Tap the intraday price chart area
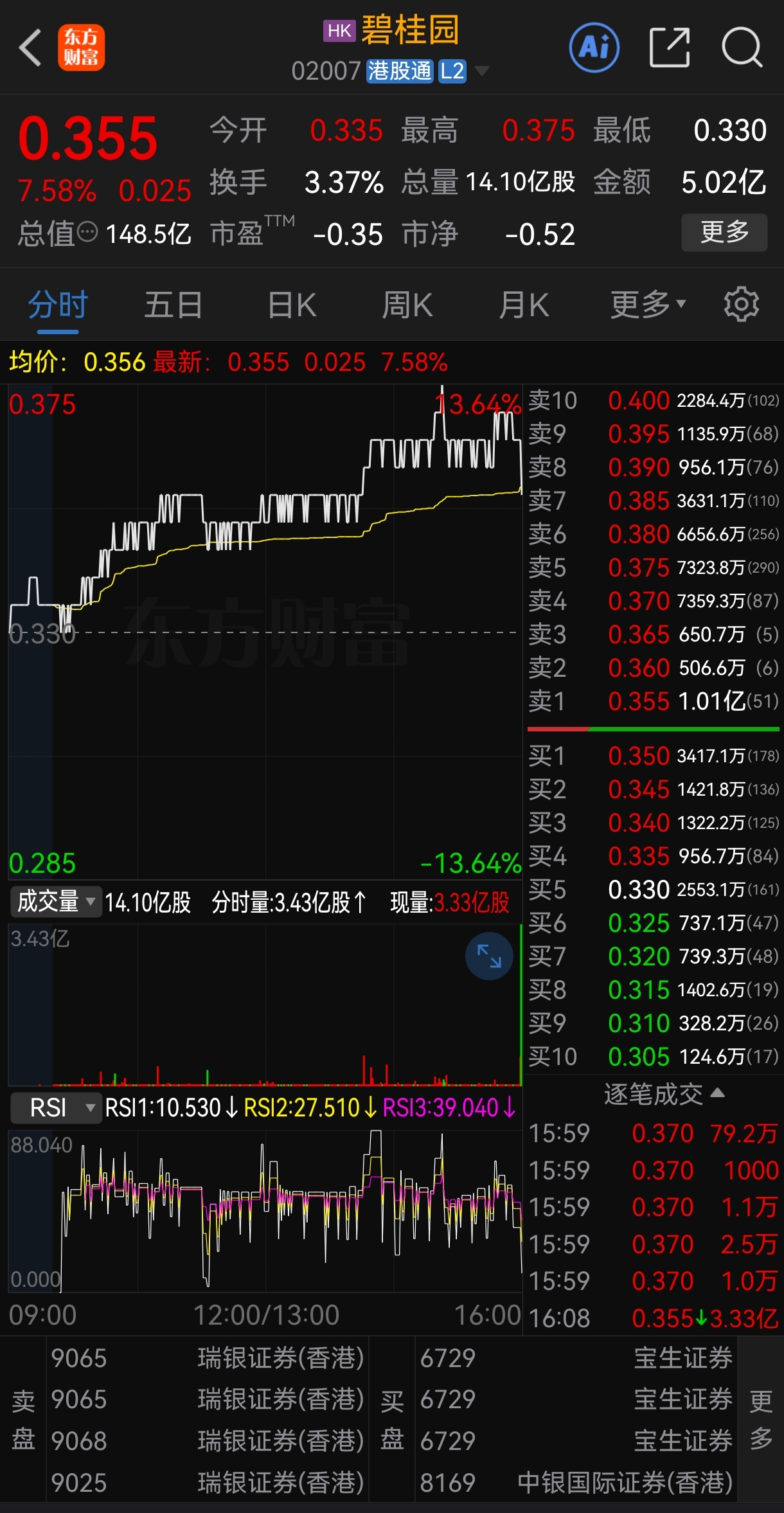Screen dimensions: 784x1513 [265, 632]
